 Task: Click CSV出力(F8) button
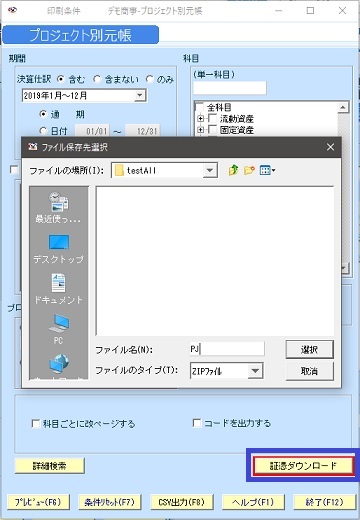coord(181,502)
